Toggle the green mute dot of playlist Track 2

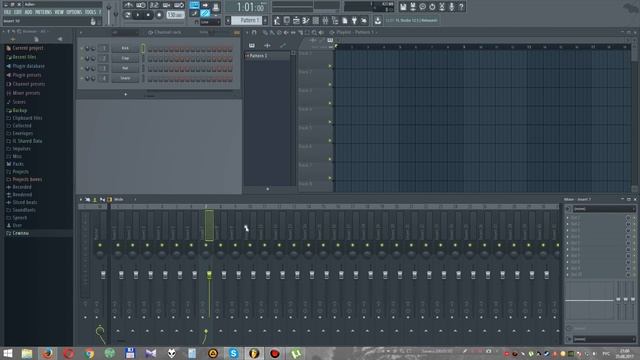pyautogui.click(x=330, y=84)
